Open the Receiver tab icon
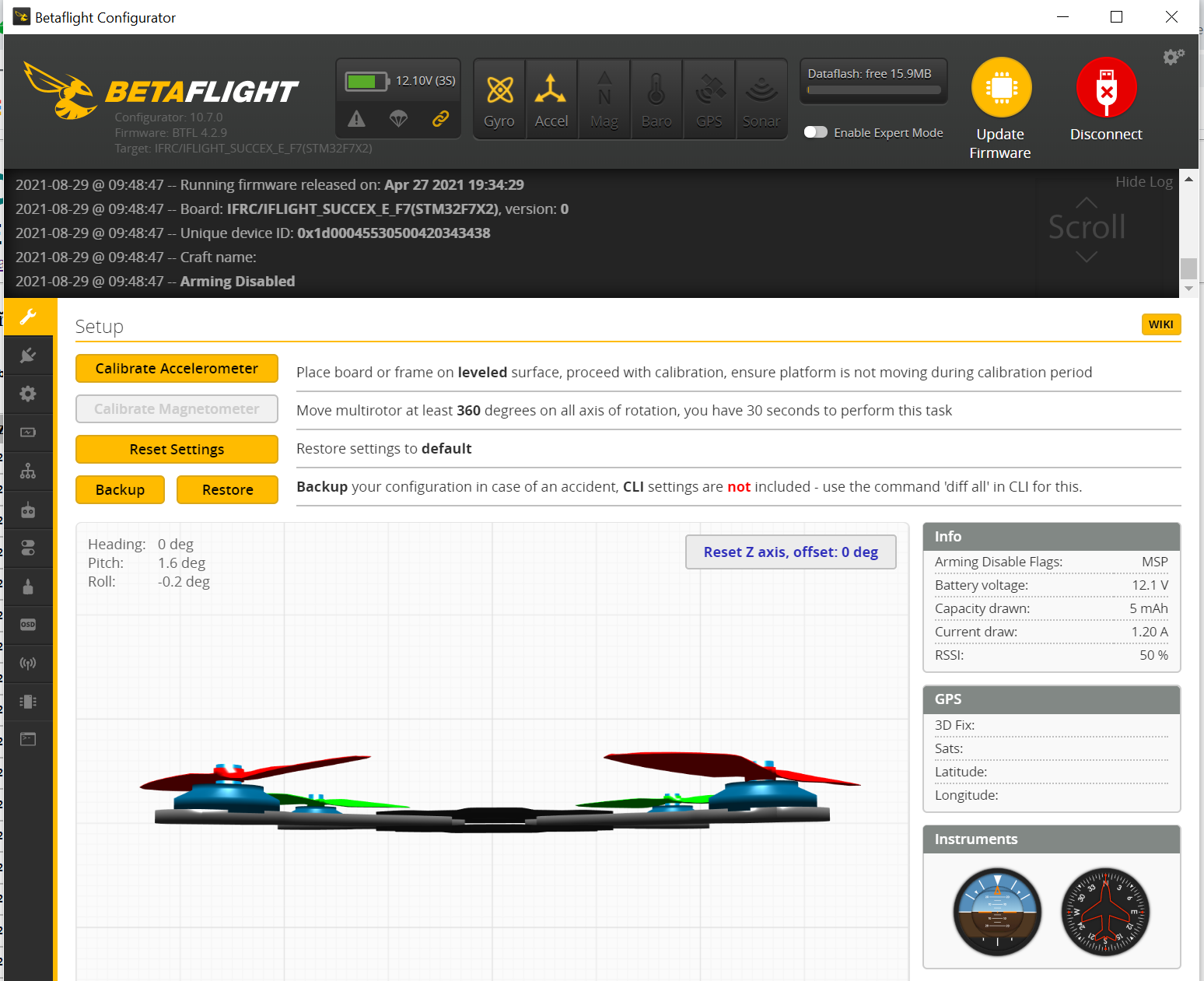Image resolution: width=1204 pixels, height=981 pixels. (x=28, y=510)
